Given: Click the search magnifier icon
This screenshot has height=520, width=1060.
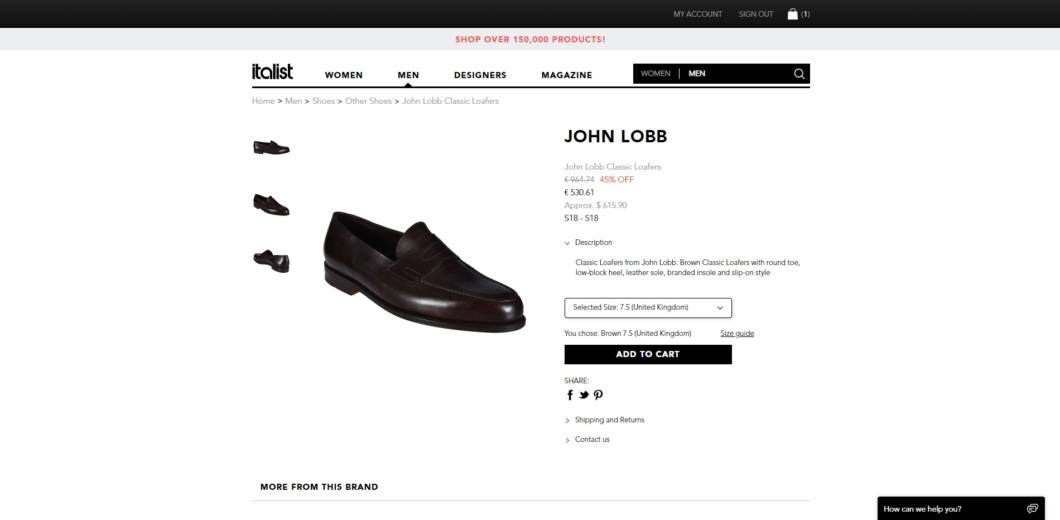Looking at the screenshot, I should click(799, 74).
